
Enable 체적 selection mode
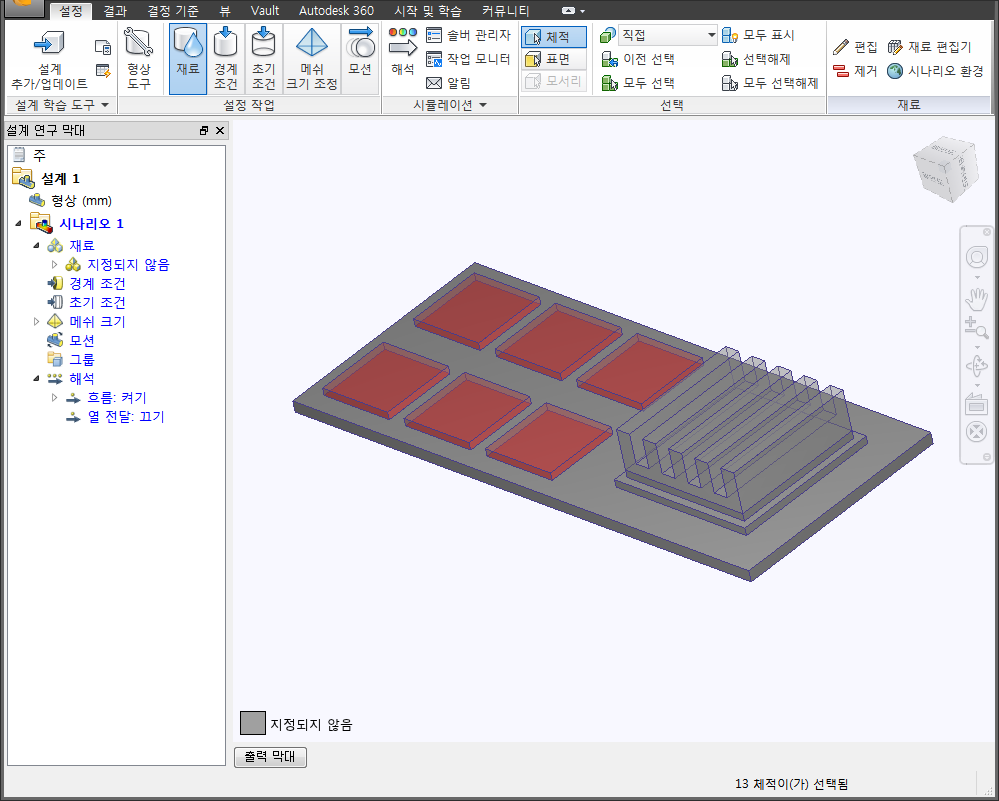pos(554,37)
